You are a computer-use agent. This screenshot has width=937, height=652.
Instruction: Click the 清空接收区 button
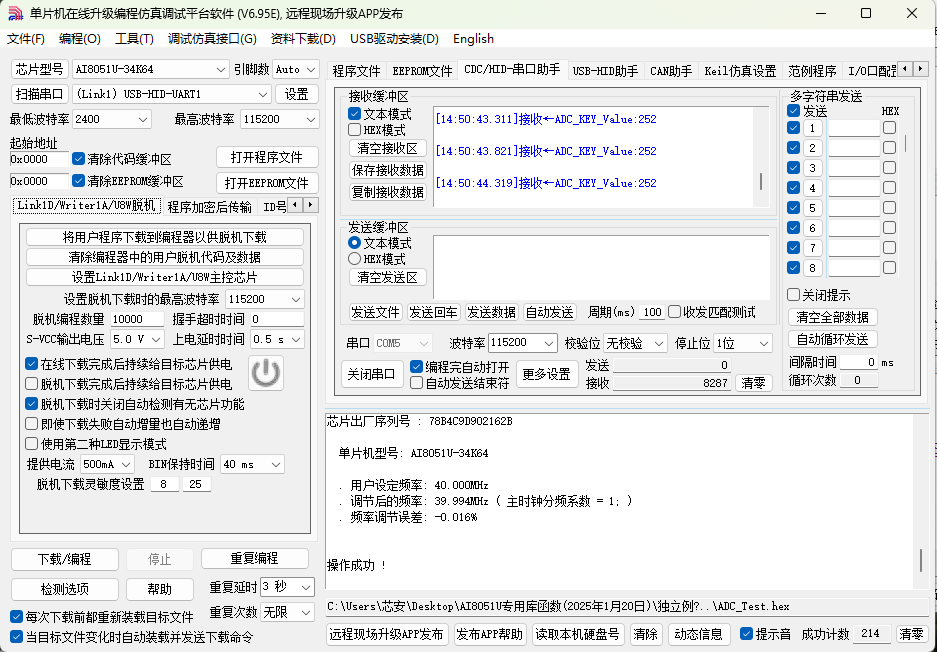pyautogui.click(x=387, y=149)
